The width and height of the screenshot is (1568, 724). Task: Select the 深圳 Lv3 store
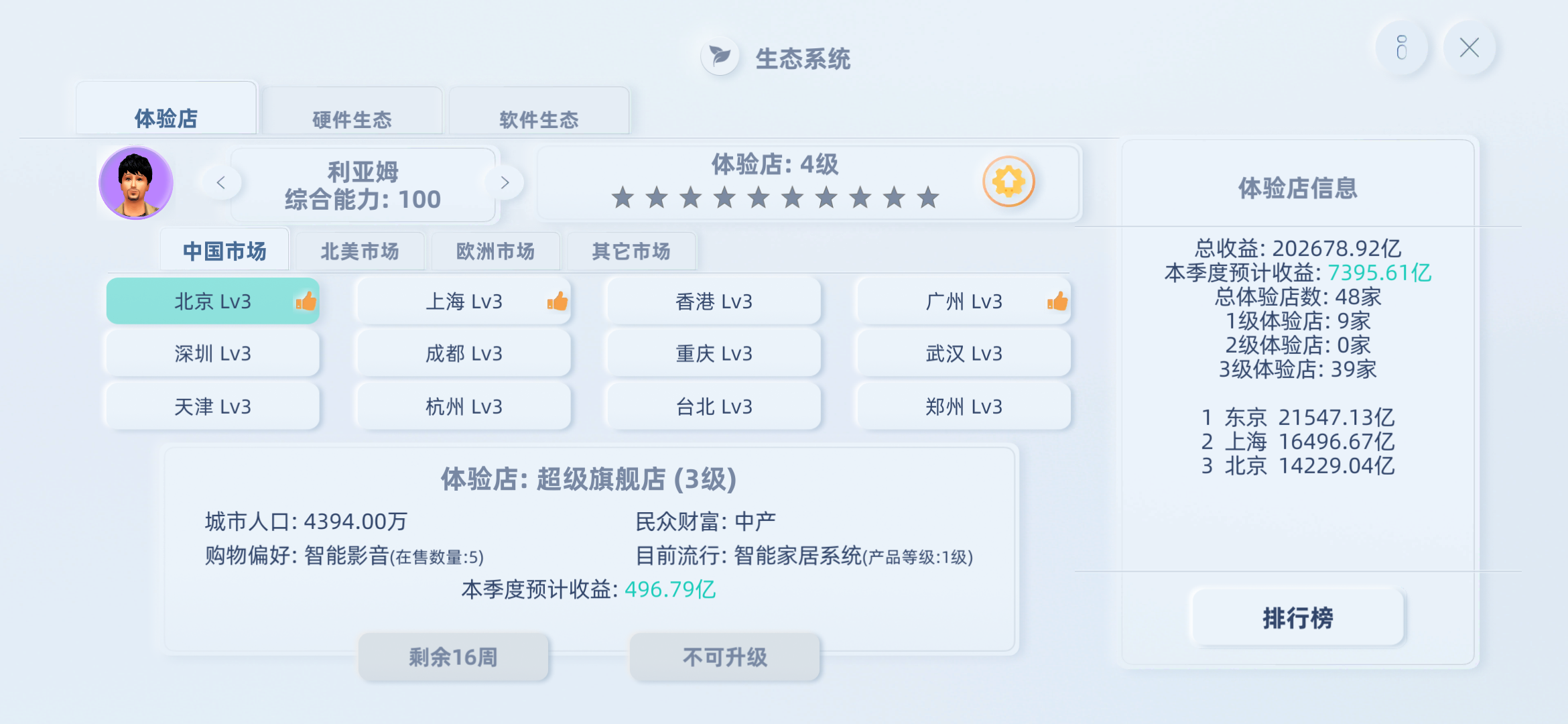212,353
